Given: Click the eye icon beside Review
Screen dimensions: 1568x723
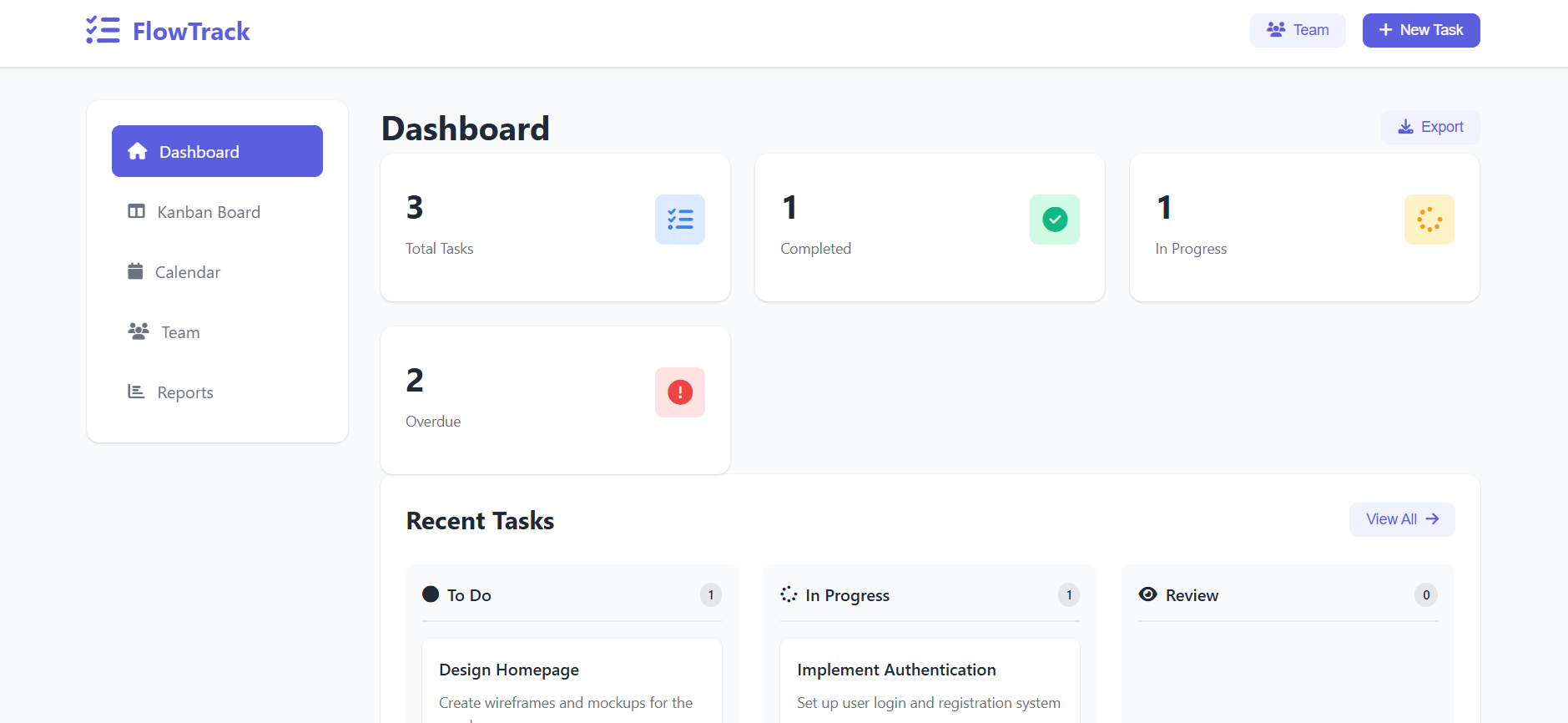Looking at the screenshot, I should coord(1147,594).
